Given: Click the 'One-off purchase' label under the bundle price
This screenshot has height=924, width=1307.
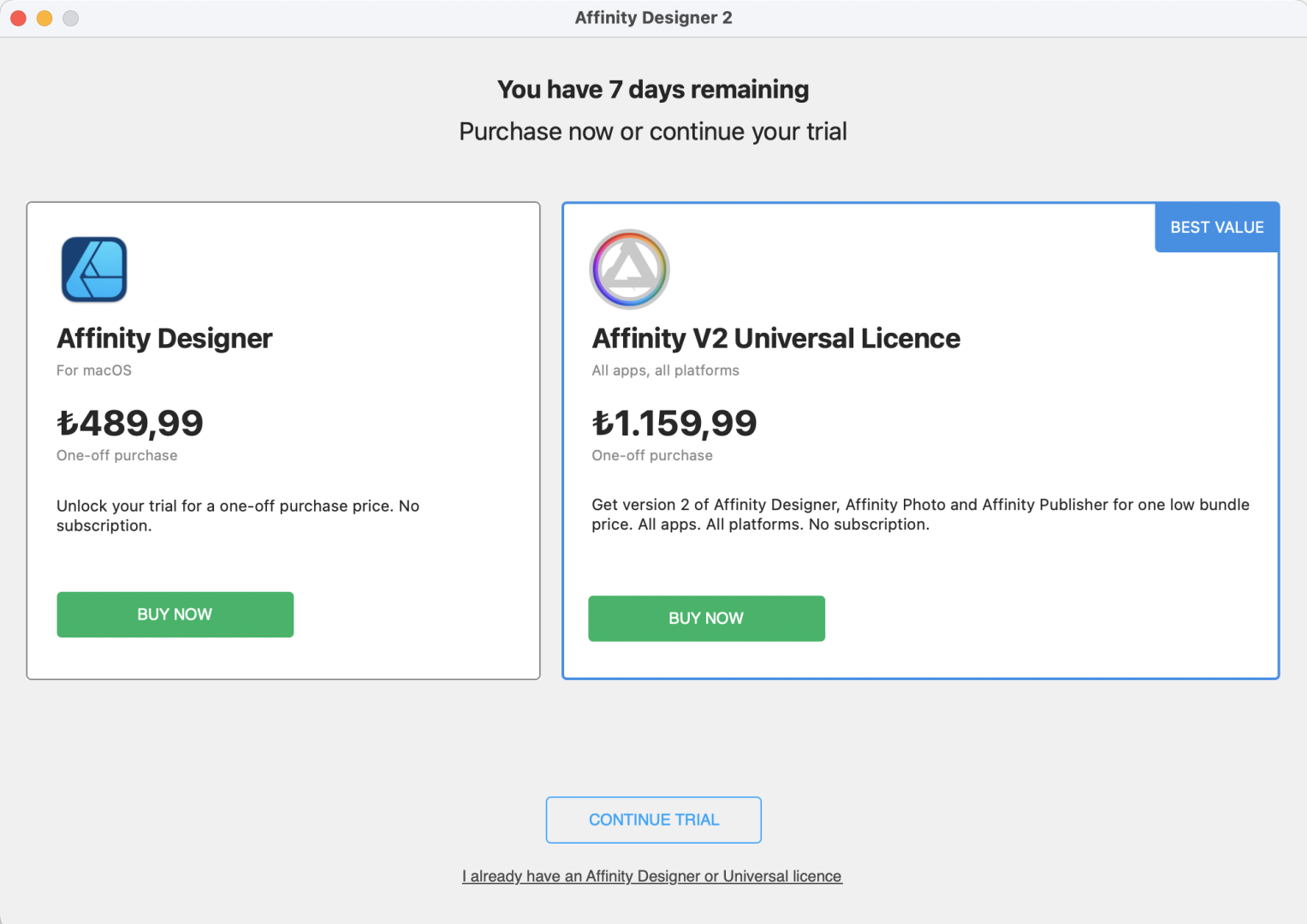Looking at the screenshot, I should click(651, 455).
